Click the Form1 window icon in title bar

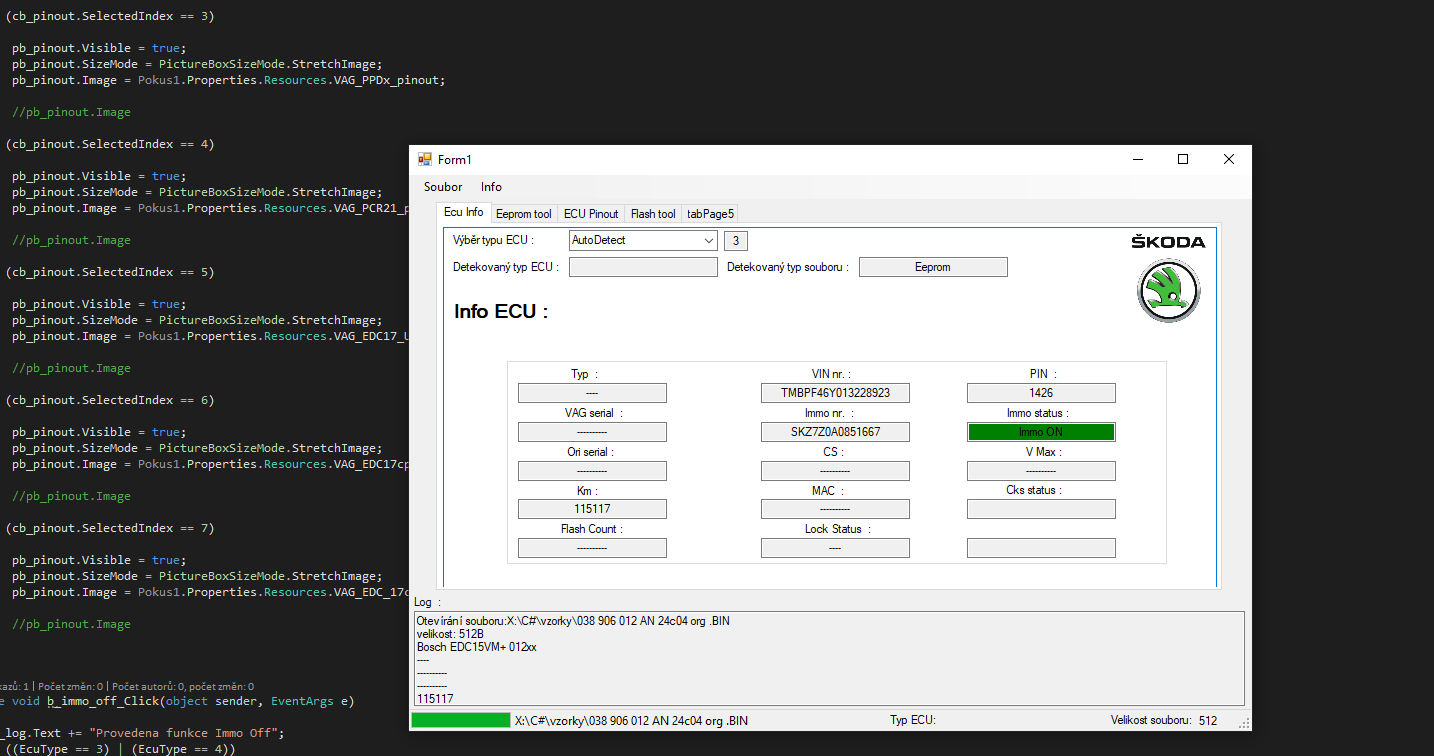[x=424, y=160]
